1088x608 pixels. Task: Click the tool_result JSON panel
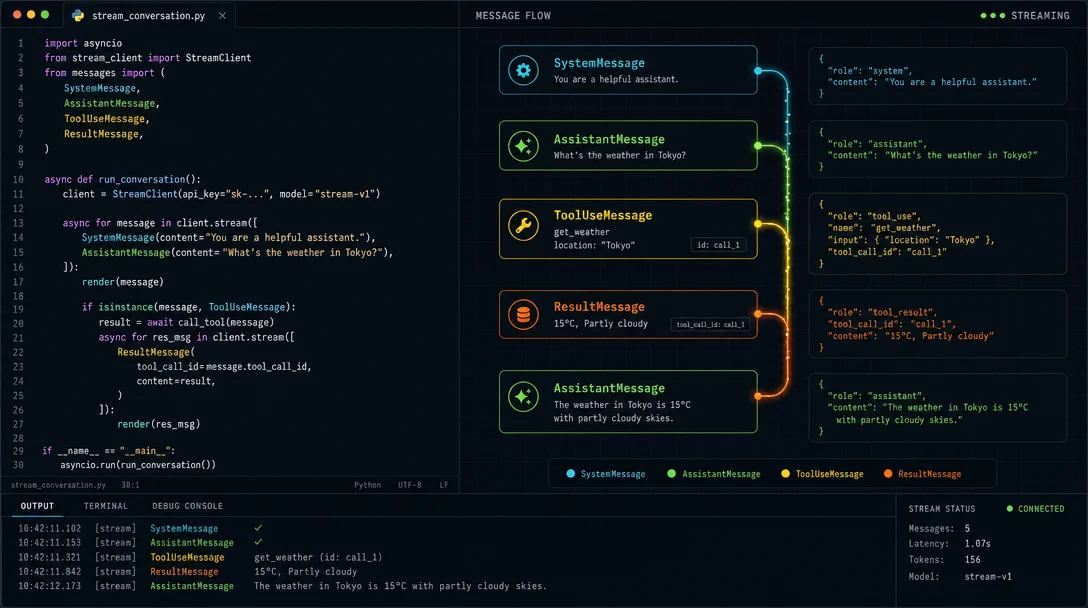[x=937, y=324]
